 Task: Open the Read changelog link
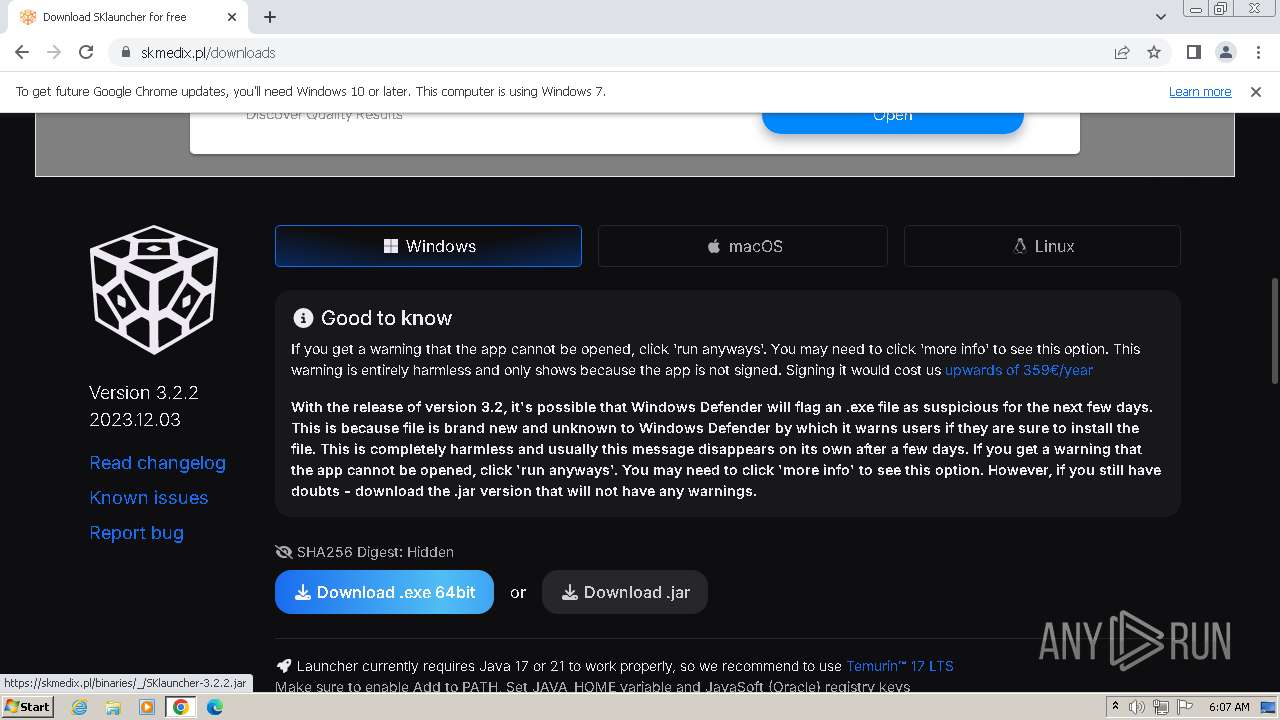157,463
